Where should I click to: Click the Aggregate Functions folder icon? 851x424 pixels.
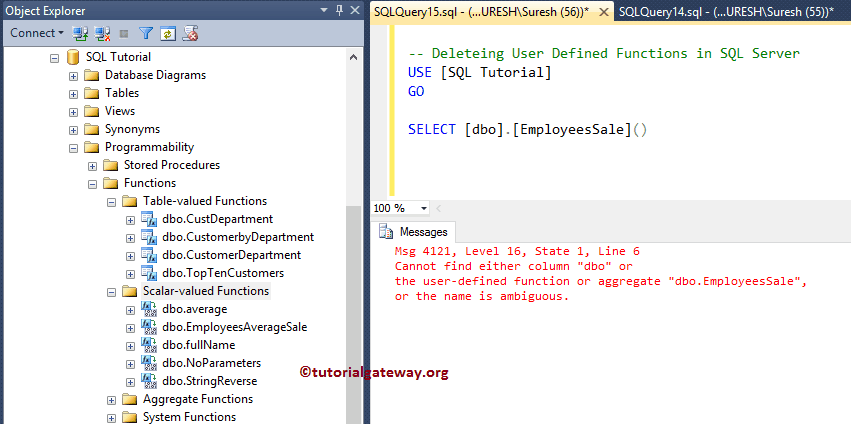tap(130, 399)
